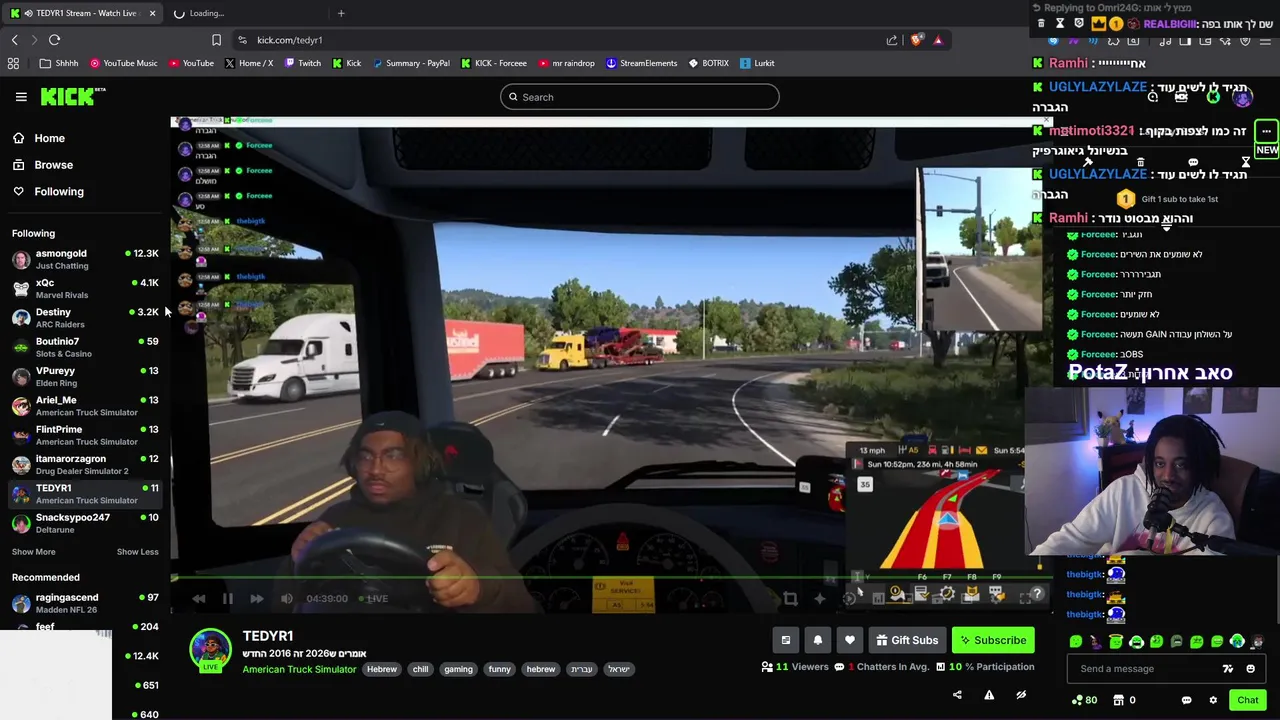1280x720 pixels.
Task: Open Brave Shields lion icon
Action: click(916, 40)
